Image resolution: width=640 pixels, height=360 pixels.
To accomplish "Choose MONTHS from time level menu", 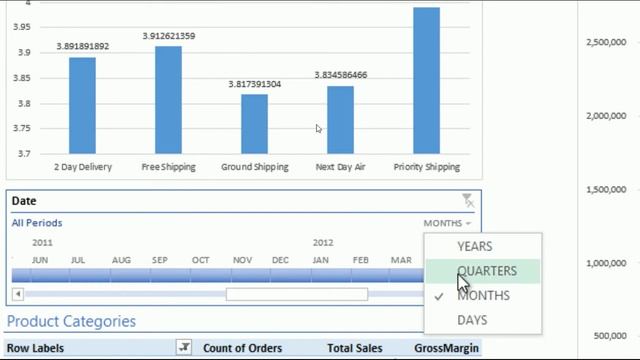I will click(483, 296).
